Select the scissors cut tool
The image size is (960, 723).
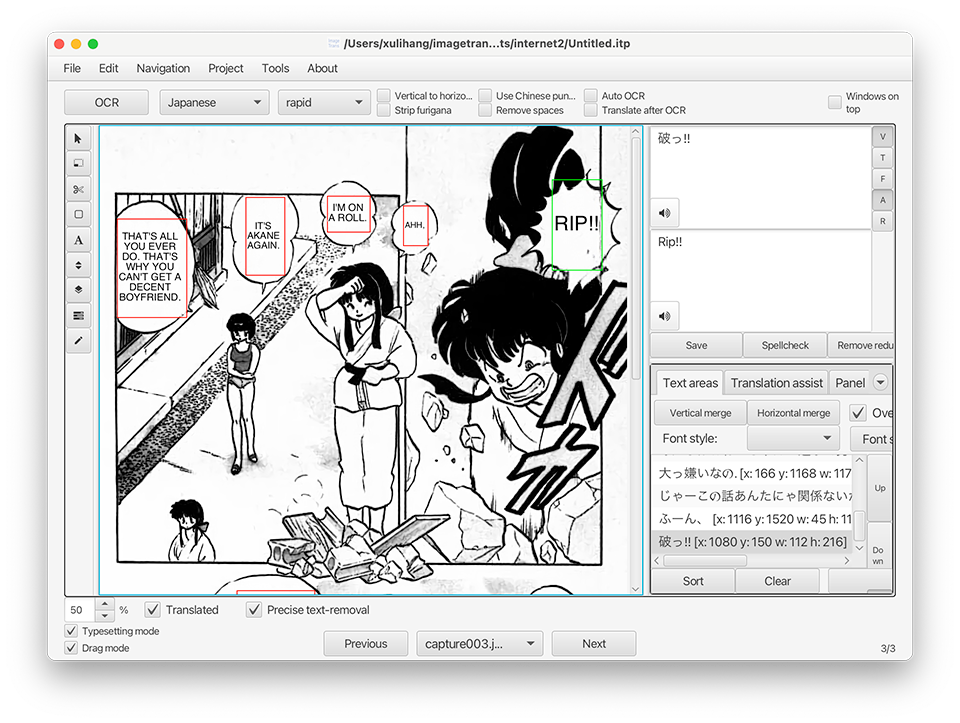tap(79, 189)
